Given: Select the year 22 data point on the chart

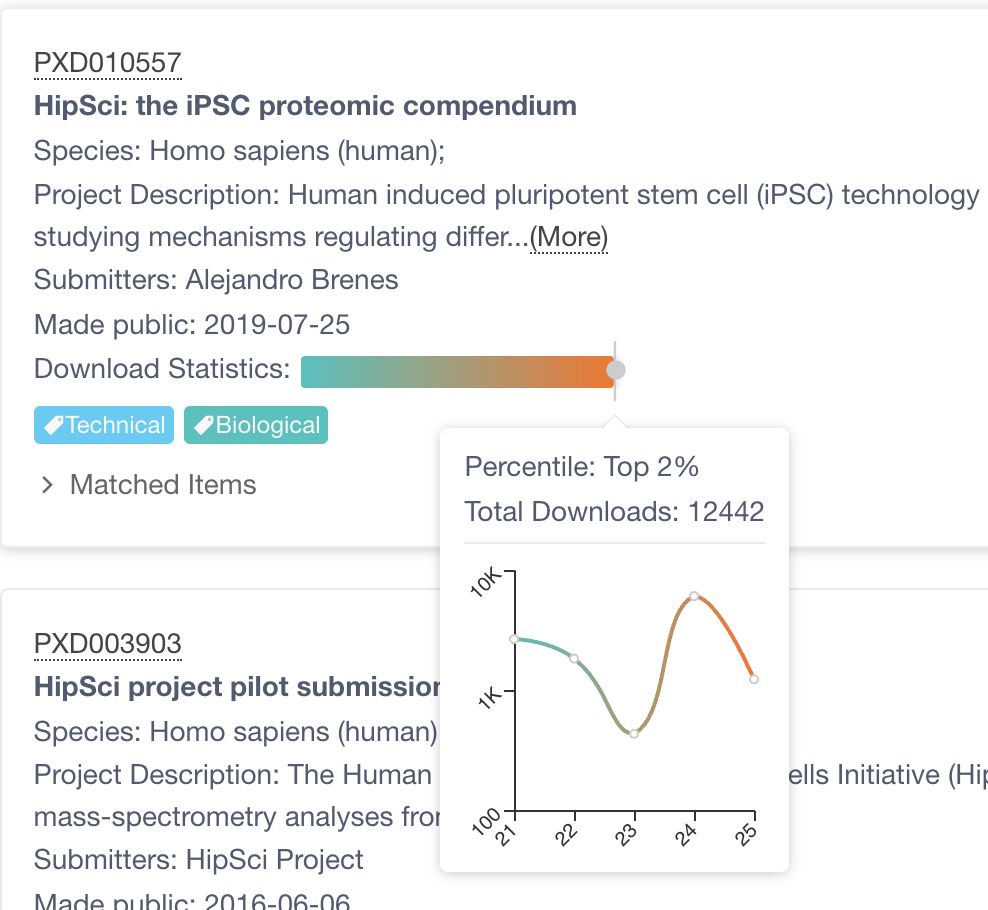Looking at the screenshot, I should point(574,658).
